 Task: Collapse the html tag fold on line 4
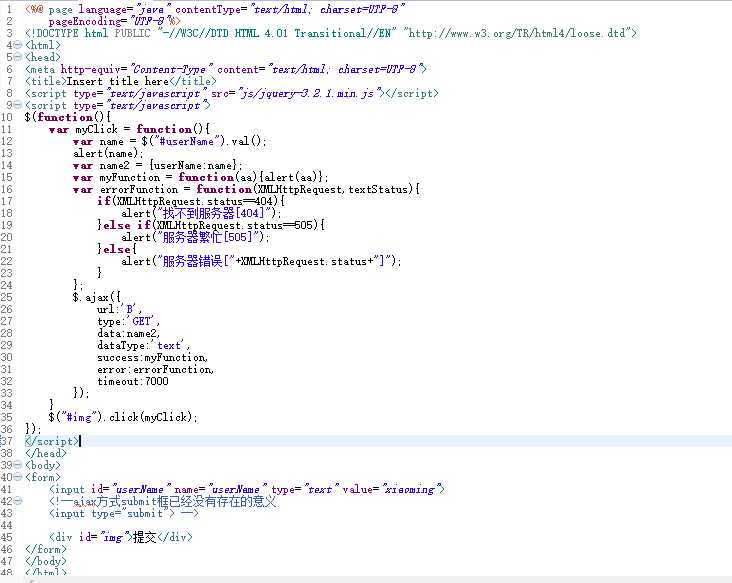pyautogui.click(x=18, y=45)
